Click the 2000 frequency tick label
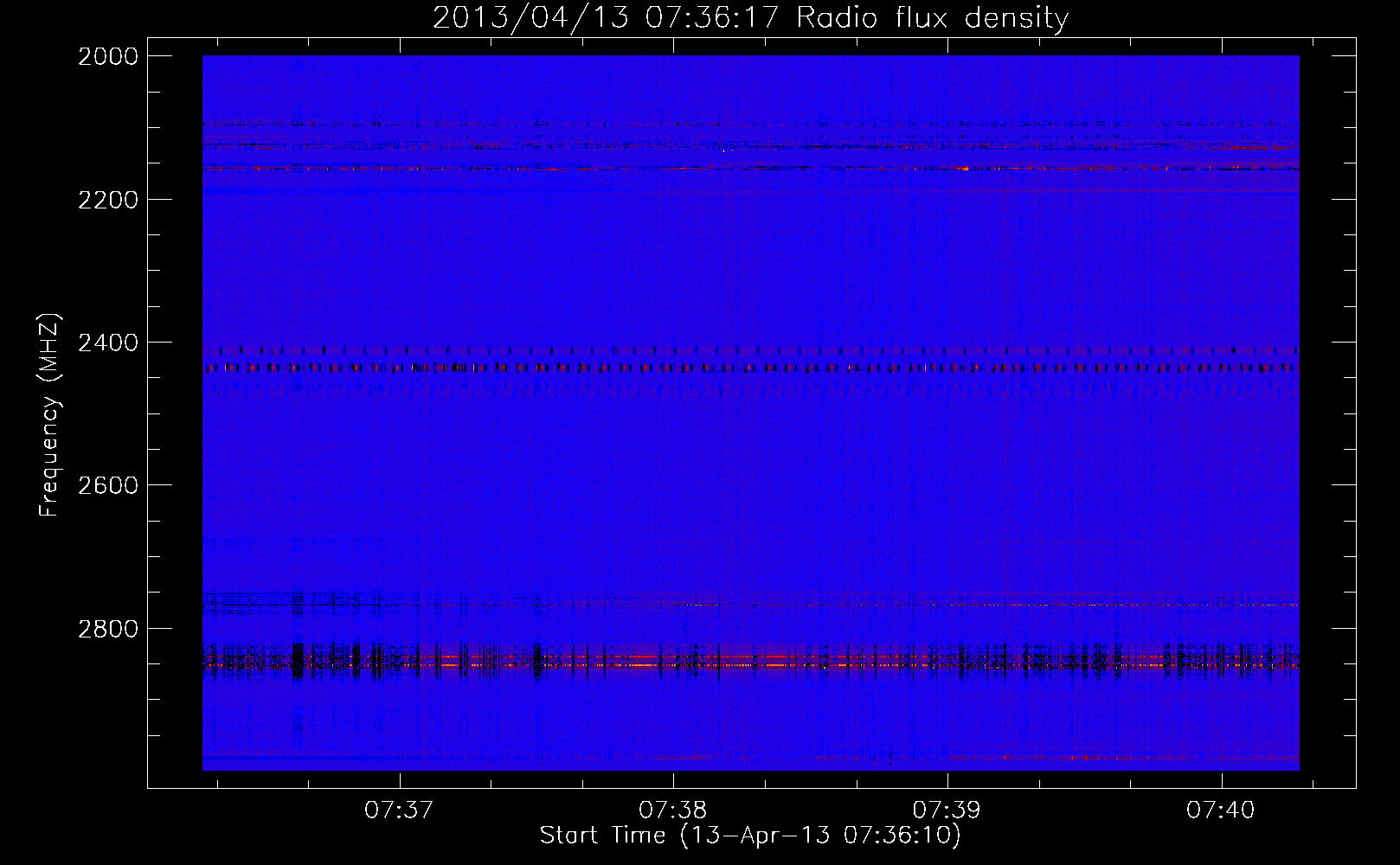 click(107, 56)
